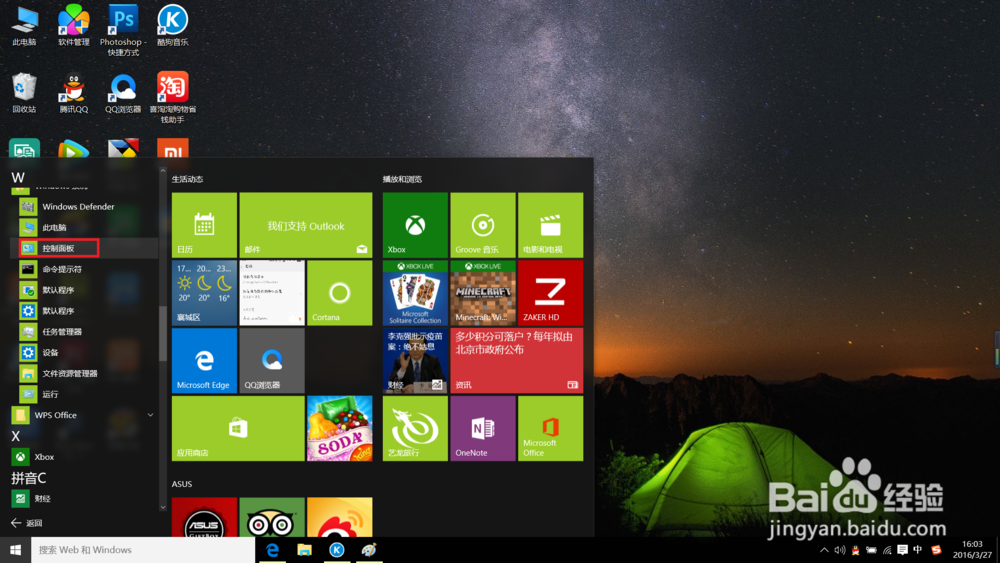This screenshot has width=1000, height=563.
Task: Click the ASUS group header
Action: click(x=182, y=484)
